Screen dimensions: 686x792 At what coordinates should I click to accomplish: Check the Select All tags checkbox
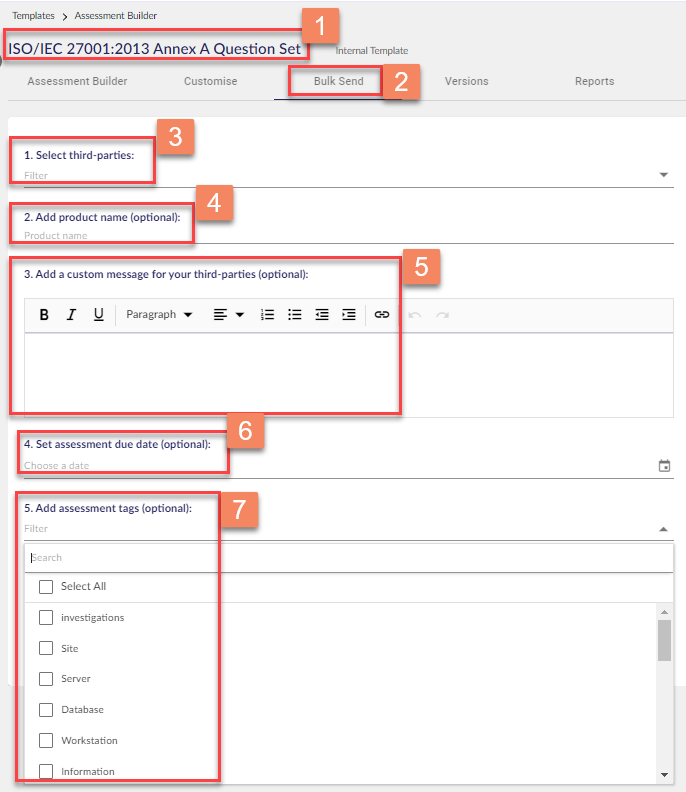pyautogui.click(x=46, y=587)
